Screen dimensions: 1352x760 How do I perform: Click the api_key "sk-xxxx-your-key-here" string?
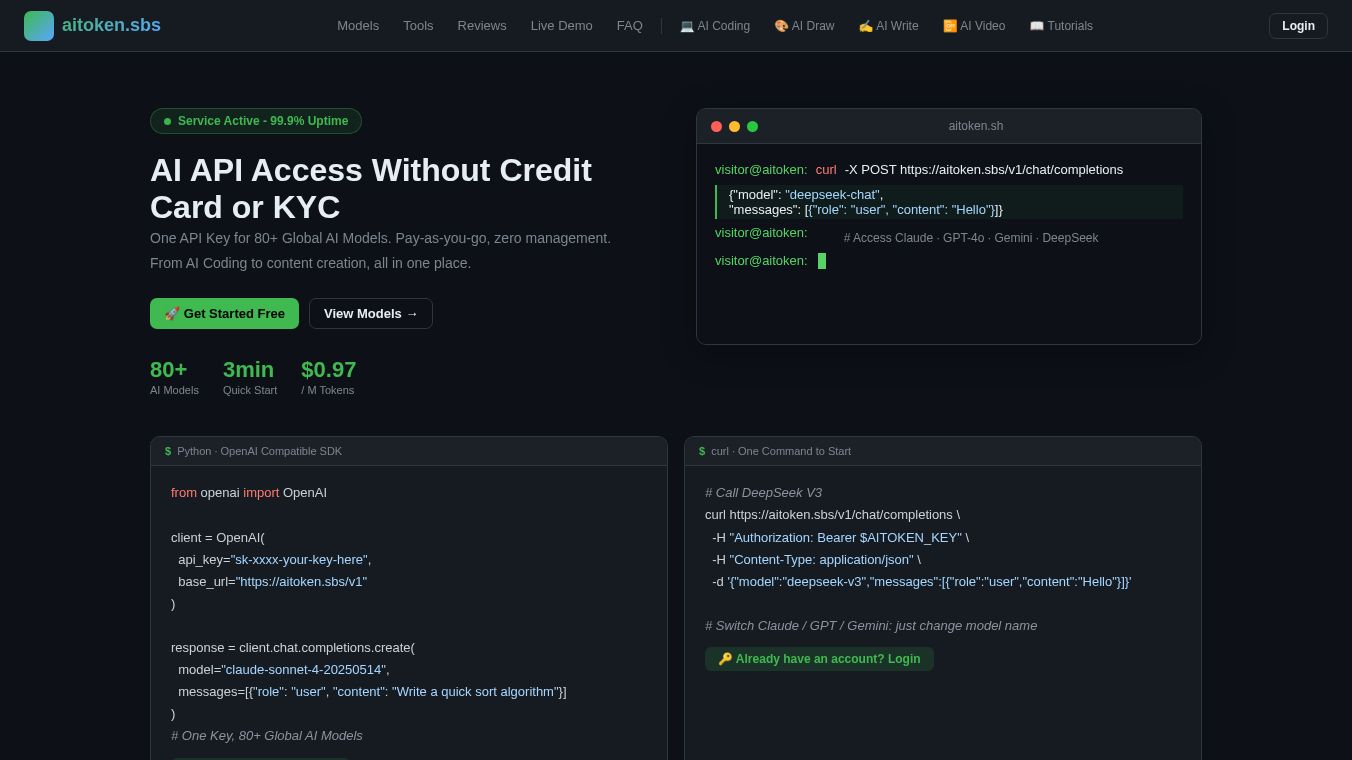click(299, 559)
